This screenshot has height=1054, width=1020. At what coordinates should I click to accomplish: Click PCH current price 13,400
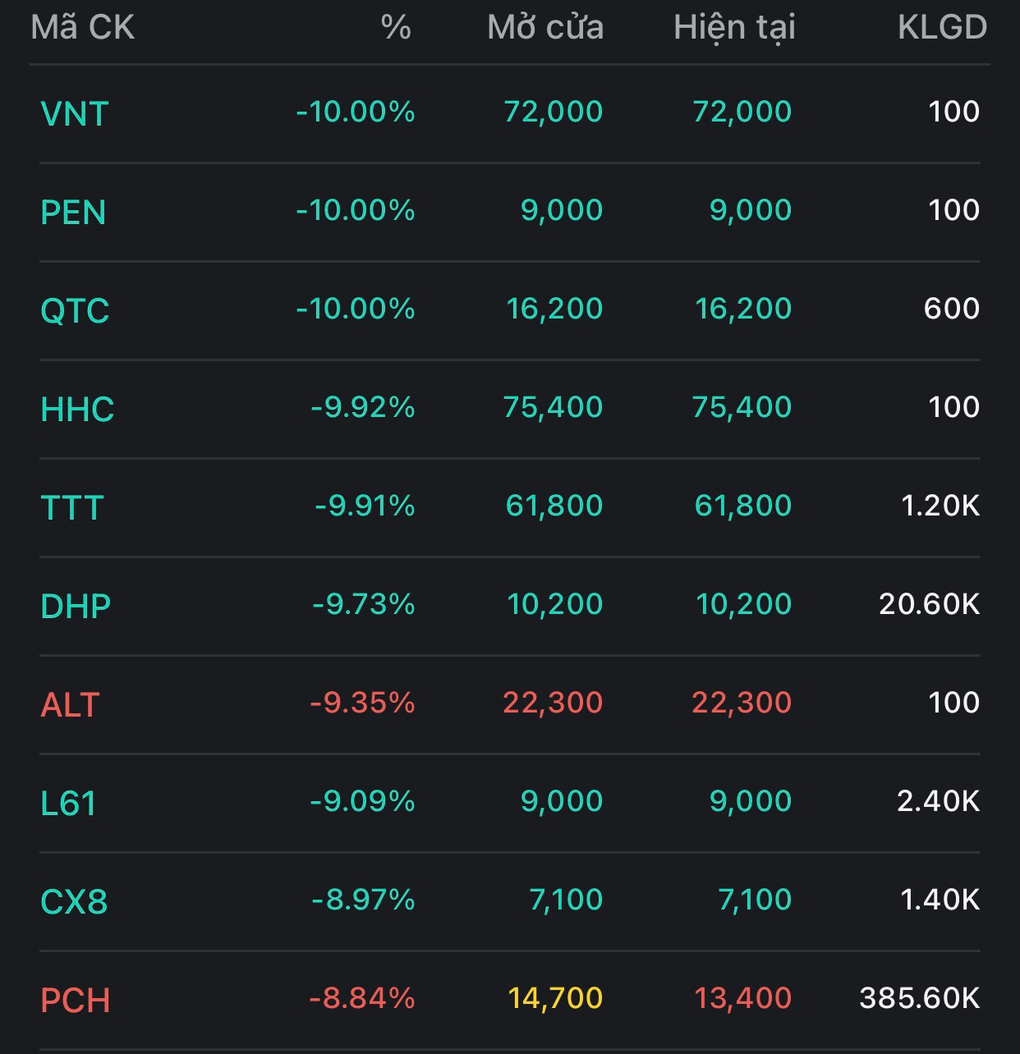[x=742, y=998]
